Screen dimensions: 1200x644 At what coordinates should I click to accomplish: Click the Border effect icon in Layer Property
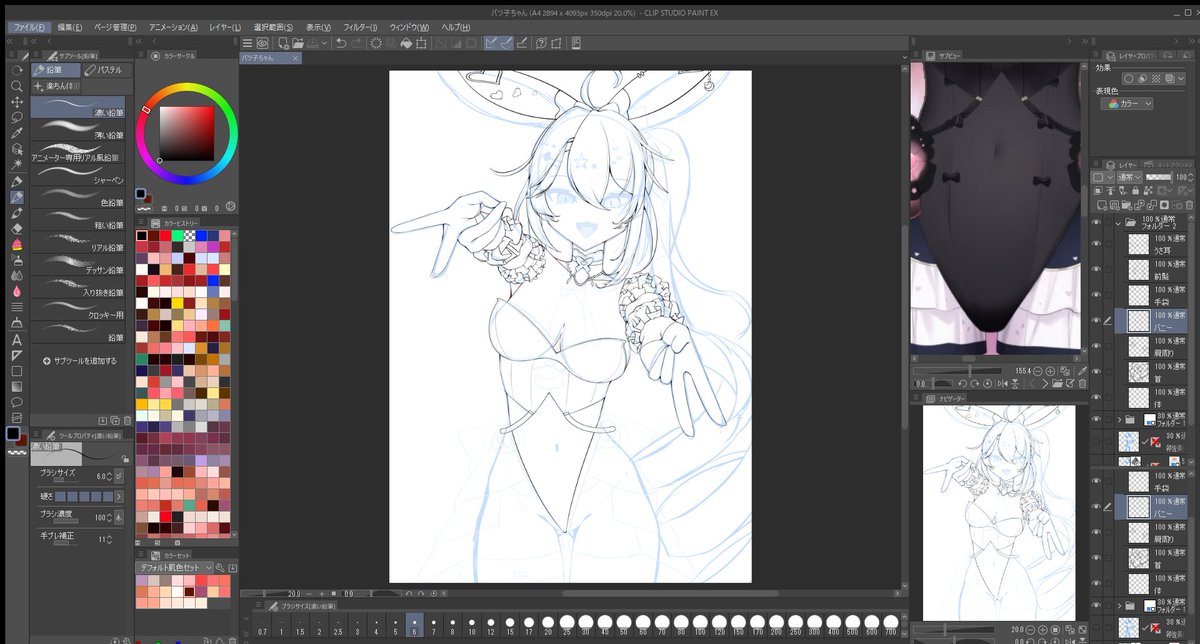coord(1129,78)
